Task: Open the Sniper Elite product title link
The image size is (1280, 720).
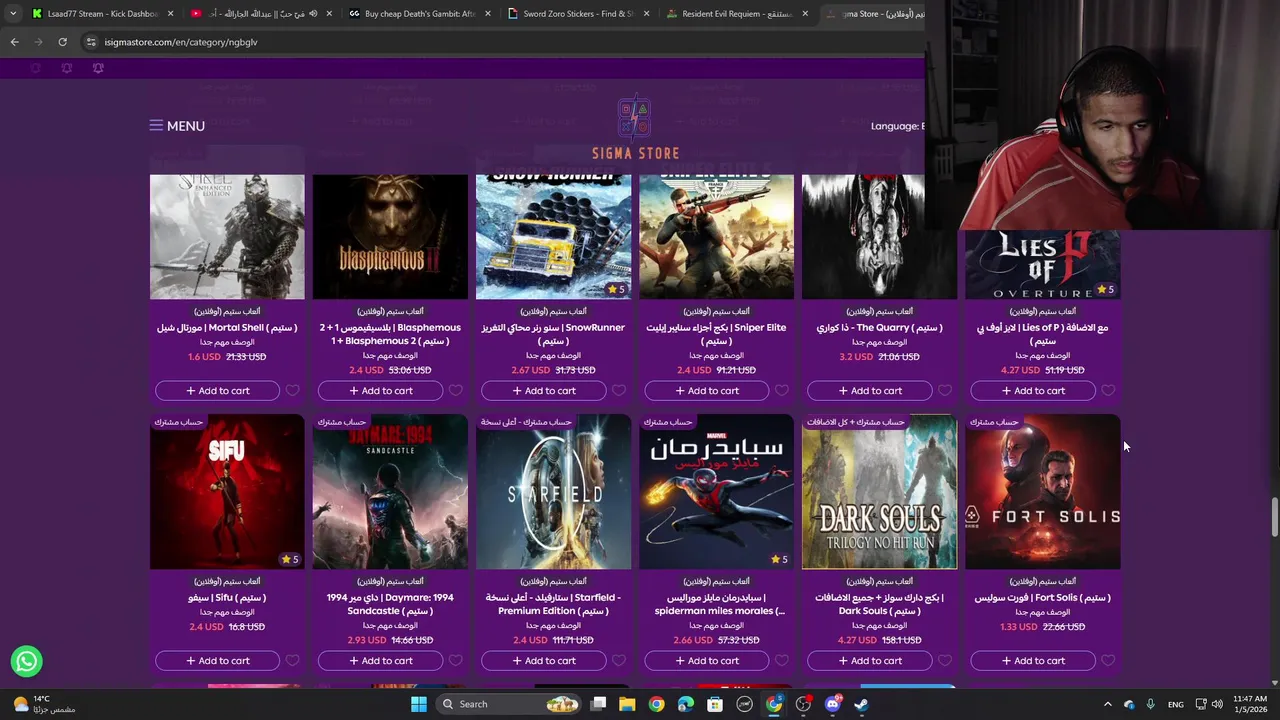Action: (716, 334)
